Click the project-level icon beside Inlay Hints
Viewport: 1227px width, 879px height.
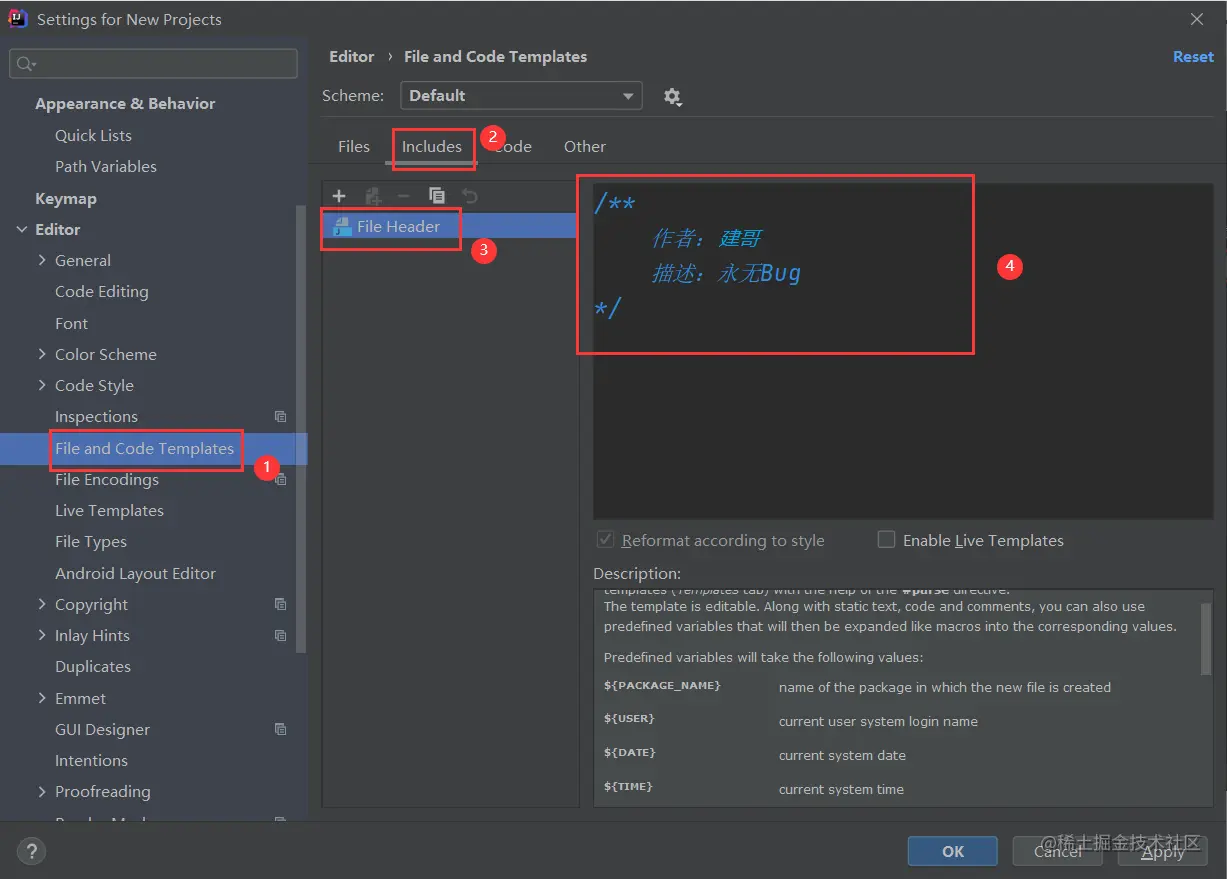click(x=280, y=636)
